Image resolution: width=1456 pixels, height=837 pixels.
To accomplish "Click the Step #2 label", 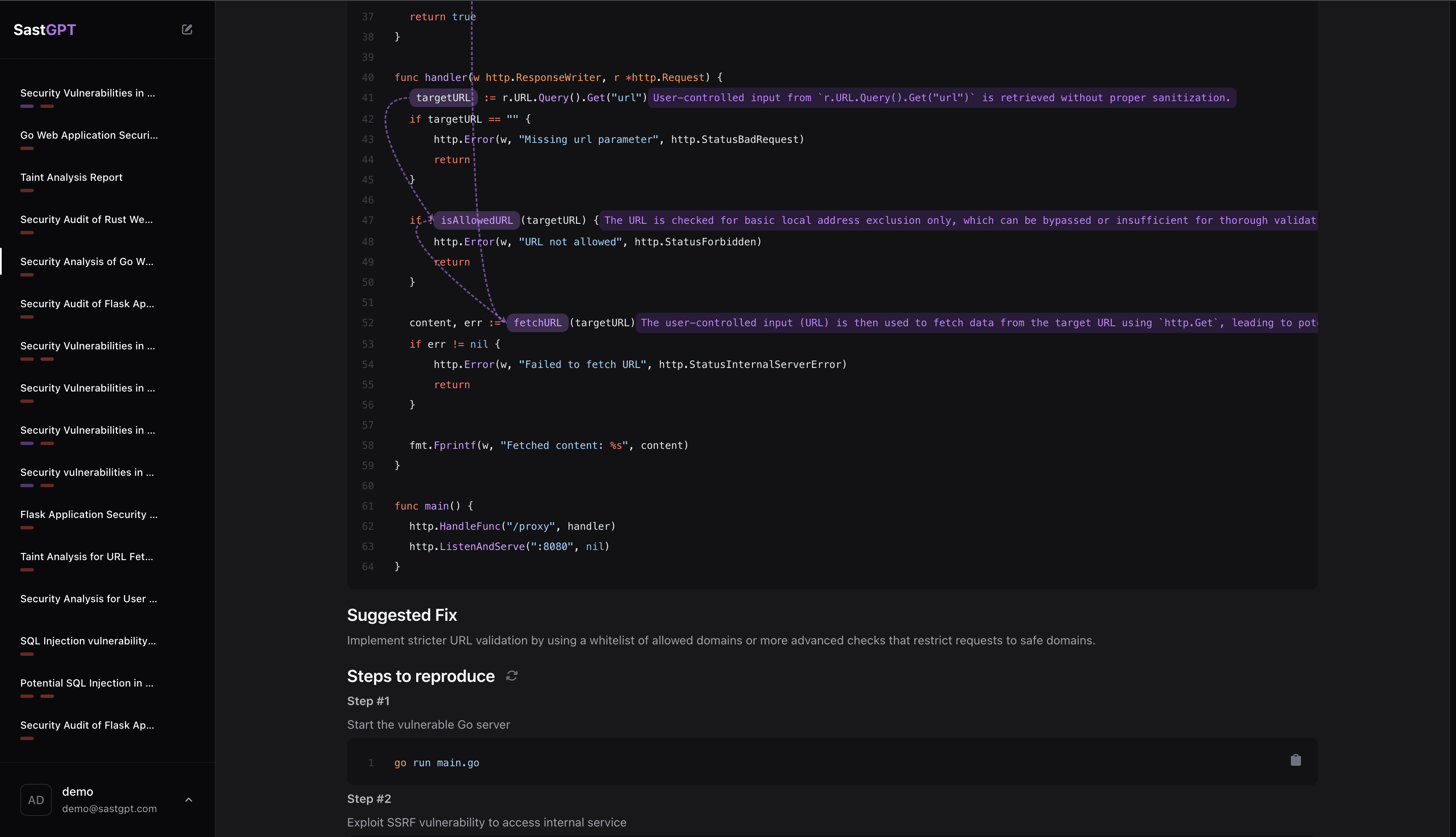I will coord(369,799).
